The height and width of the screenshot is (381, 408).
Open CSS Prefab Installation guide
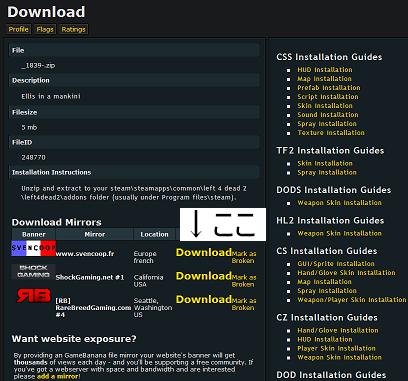coord(329,88)
